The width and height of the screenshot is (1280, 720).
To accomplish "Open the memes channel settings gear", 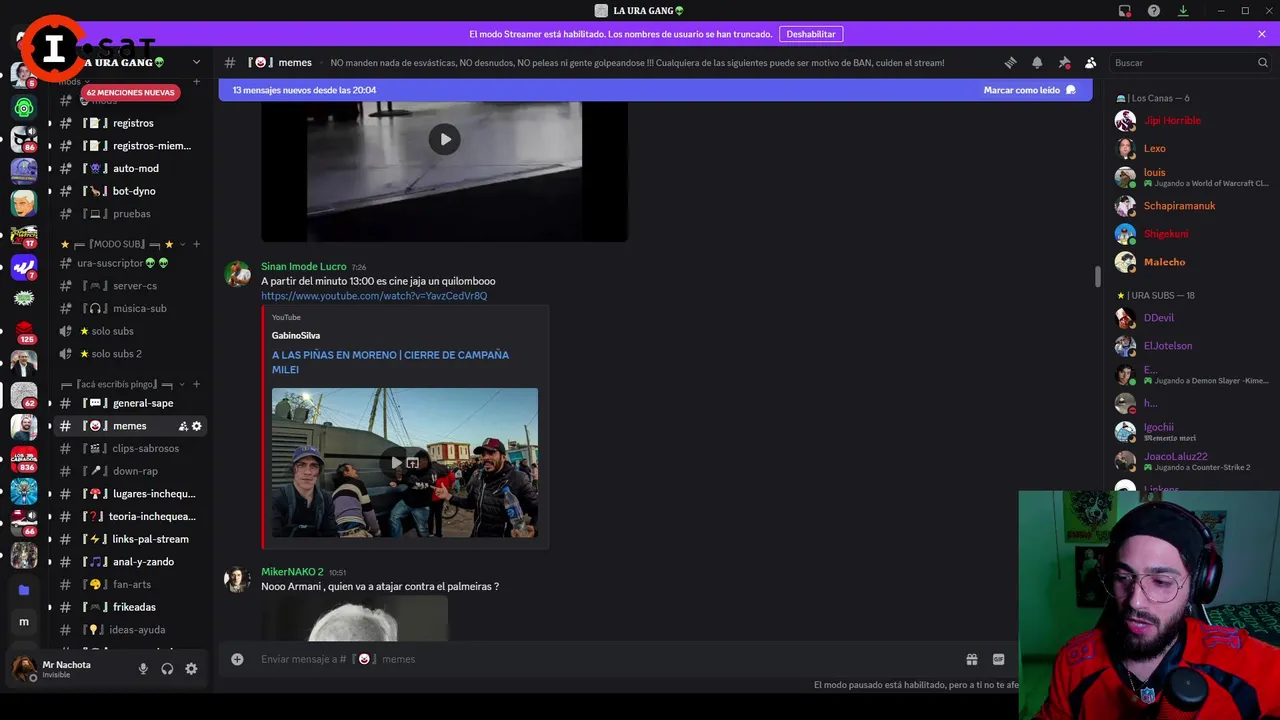I will 197,426.
